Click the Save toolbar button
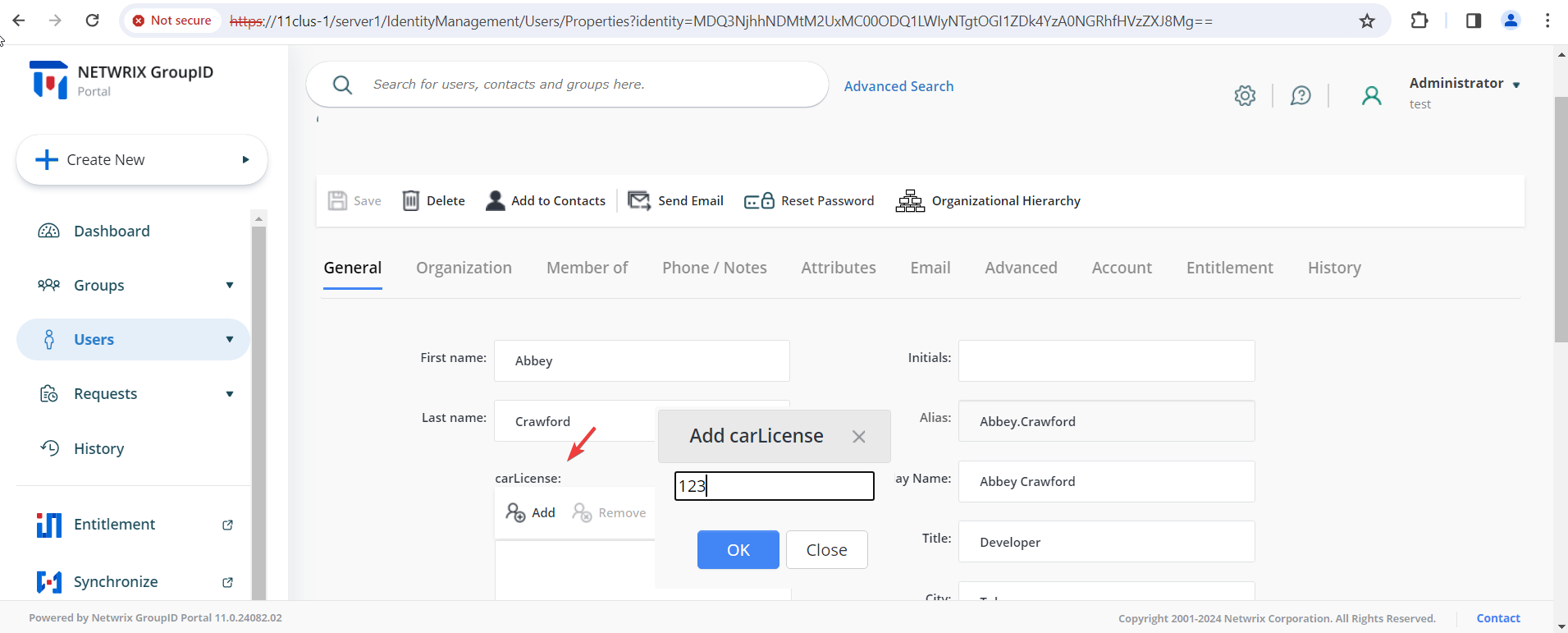 coord(354,200)
